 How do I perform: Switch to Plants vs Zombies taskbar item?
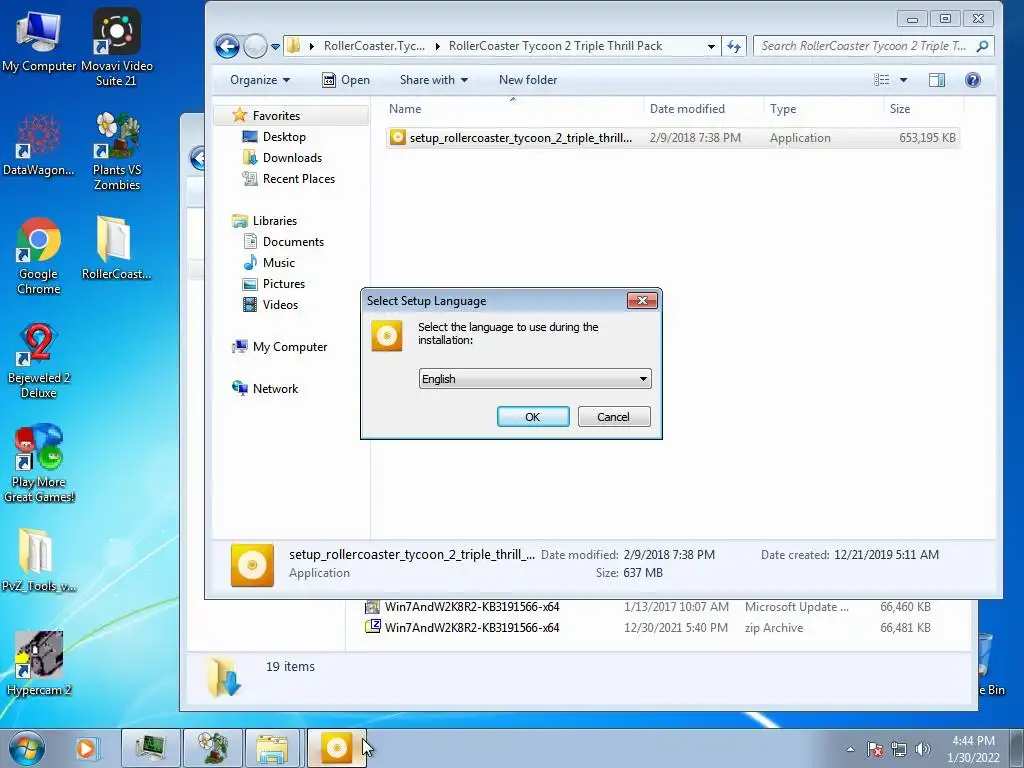[x=212, y=748]
